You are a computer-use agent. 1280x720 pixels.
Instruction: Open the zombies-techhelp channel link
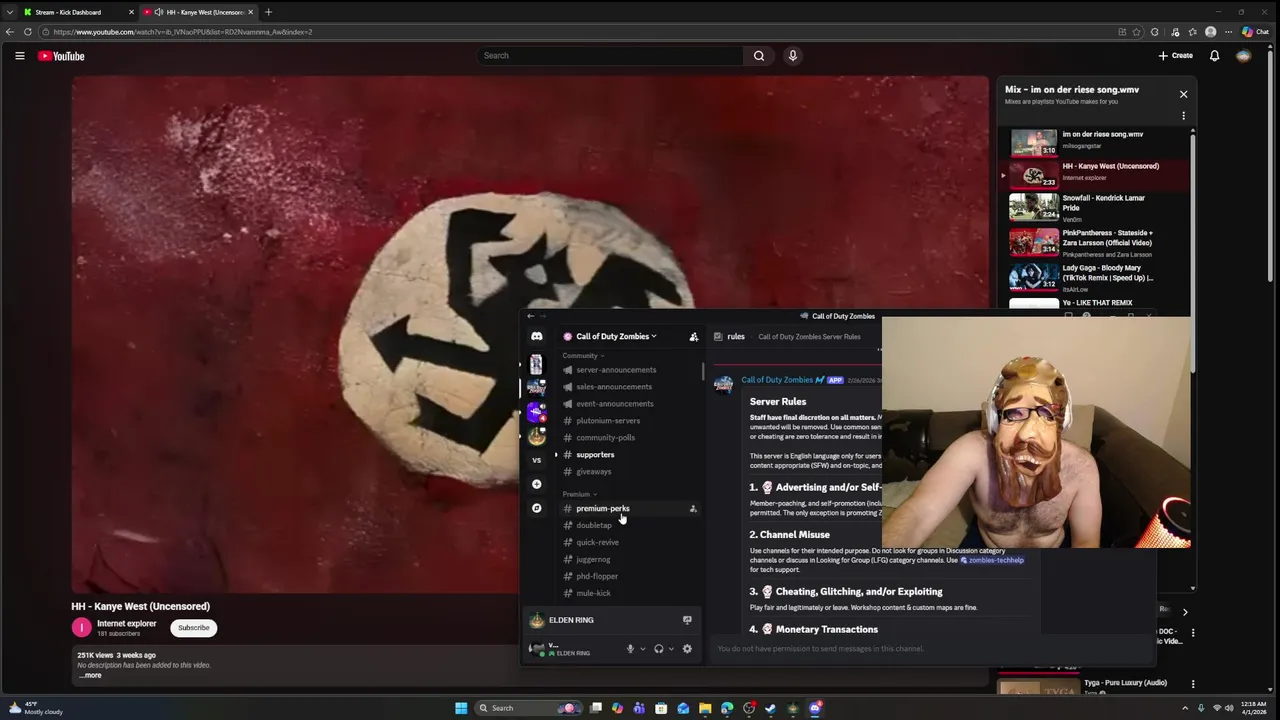pos(992,560)
